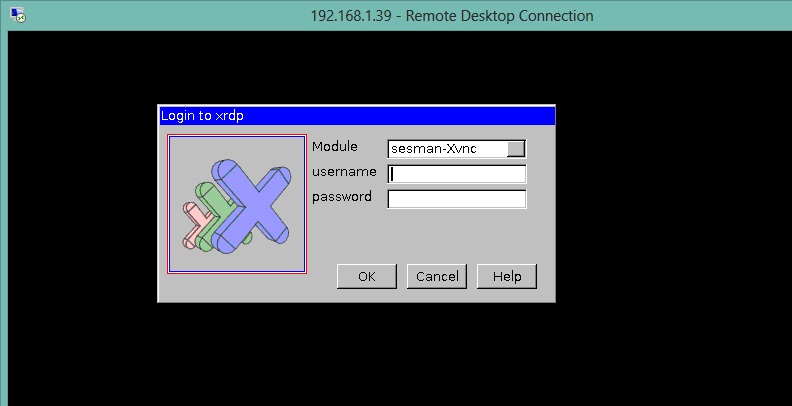This screenshot has height=406, width=792.
Task: Click the "Login to xrdp" blue title bar
Action: tap(356, 115)
